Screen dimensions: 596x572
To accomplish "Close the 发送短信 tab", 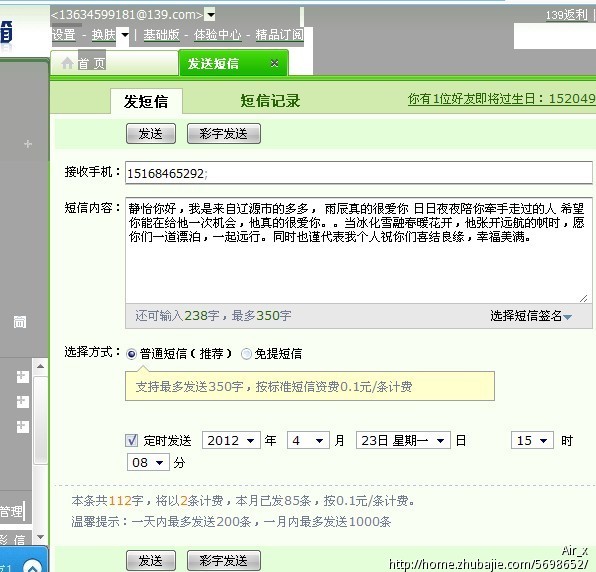I will click(x=274, y=63).
